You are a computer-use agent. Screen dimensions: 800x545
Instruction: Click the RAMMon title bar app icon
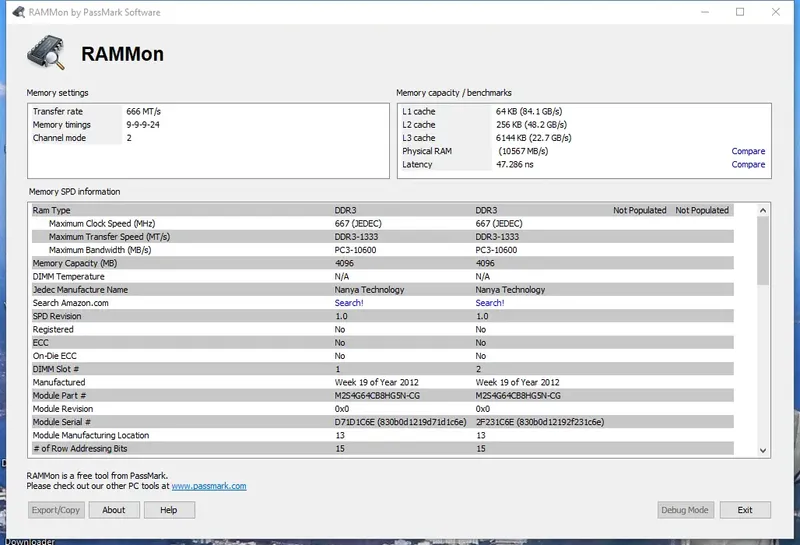(19, 12)
